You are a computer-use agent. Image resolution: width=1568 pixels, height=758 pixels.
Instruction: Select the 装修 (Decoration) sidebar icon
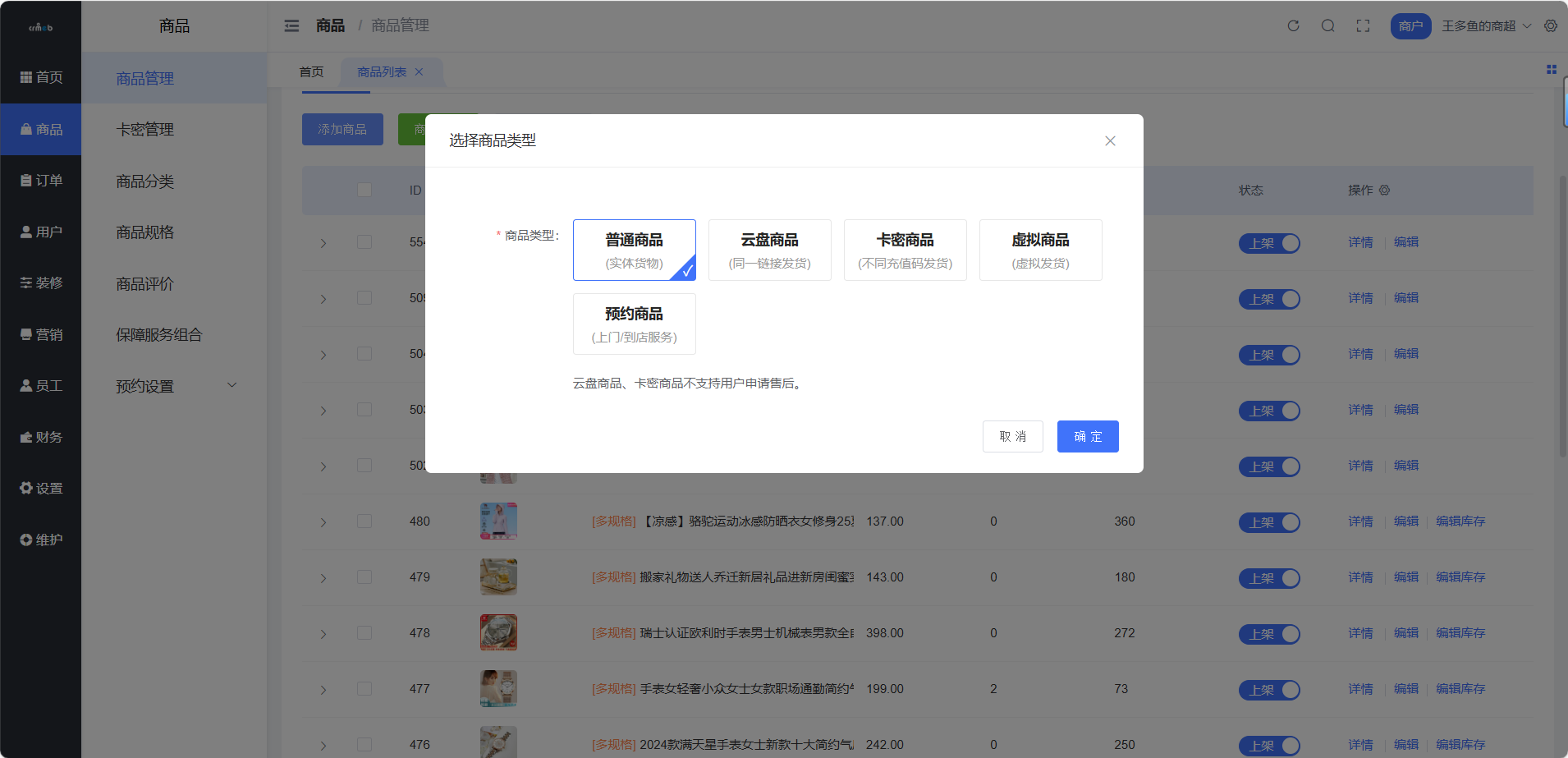click(41, 283)
